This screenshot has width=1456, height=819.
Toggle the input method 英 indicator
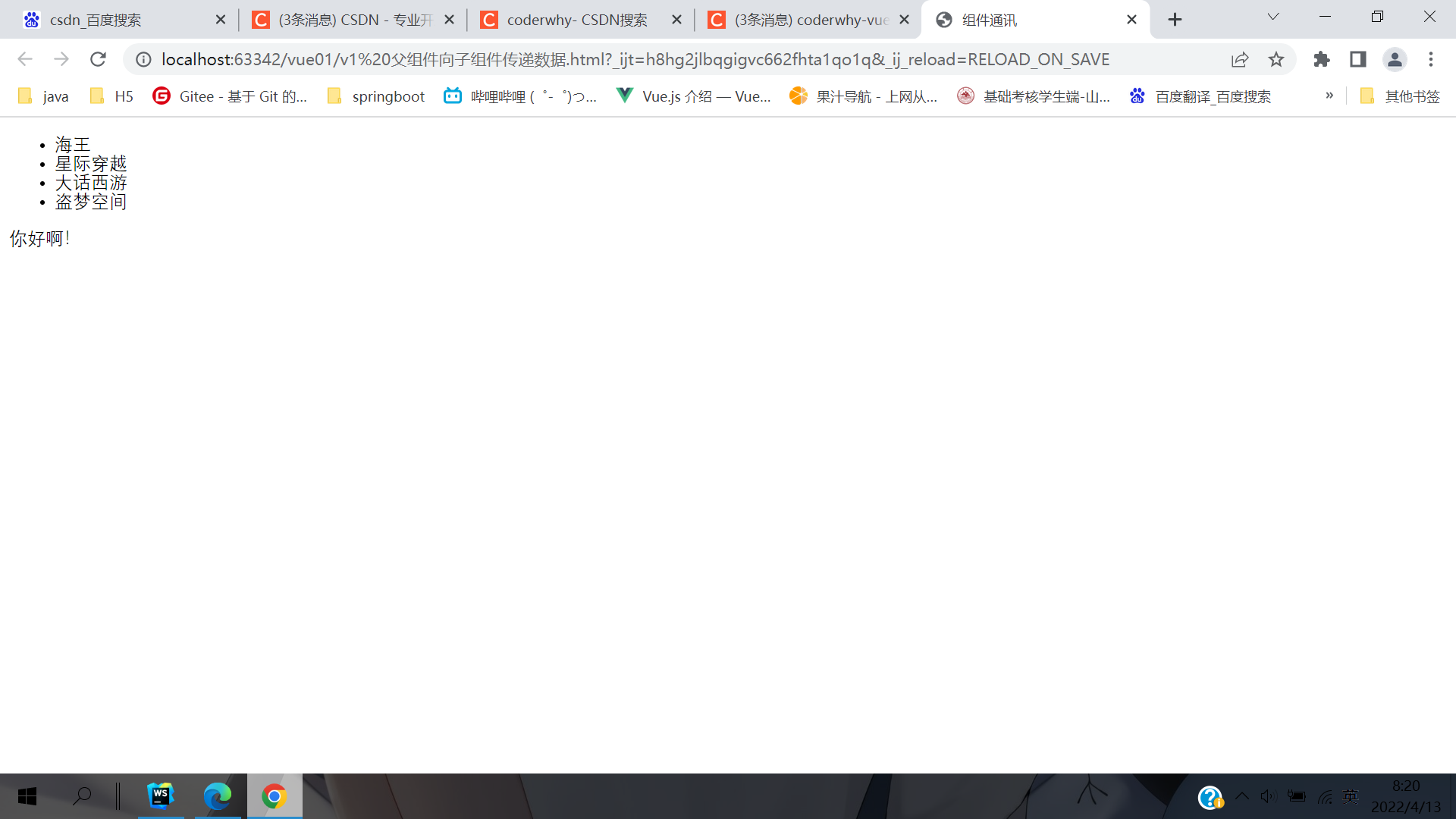point(1350,795)
